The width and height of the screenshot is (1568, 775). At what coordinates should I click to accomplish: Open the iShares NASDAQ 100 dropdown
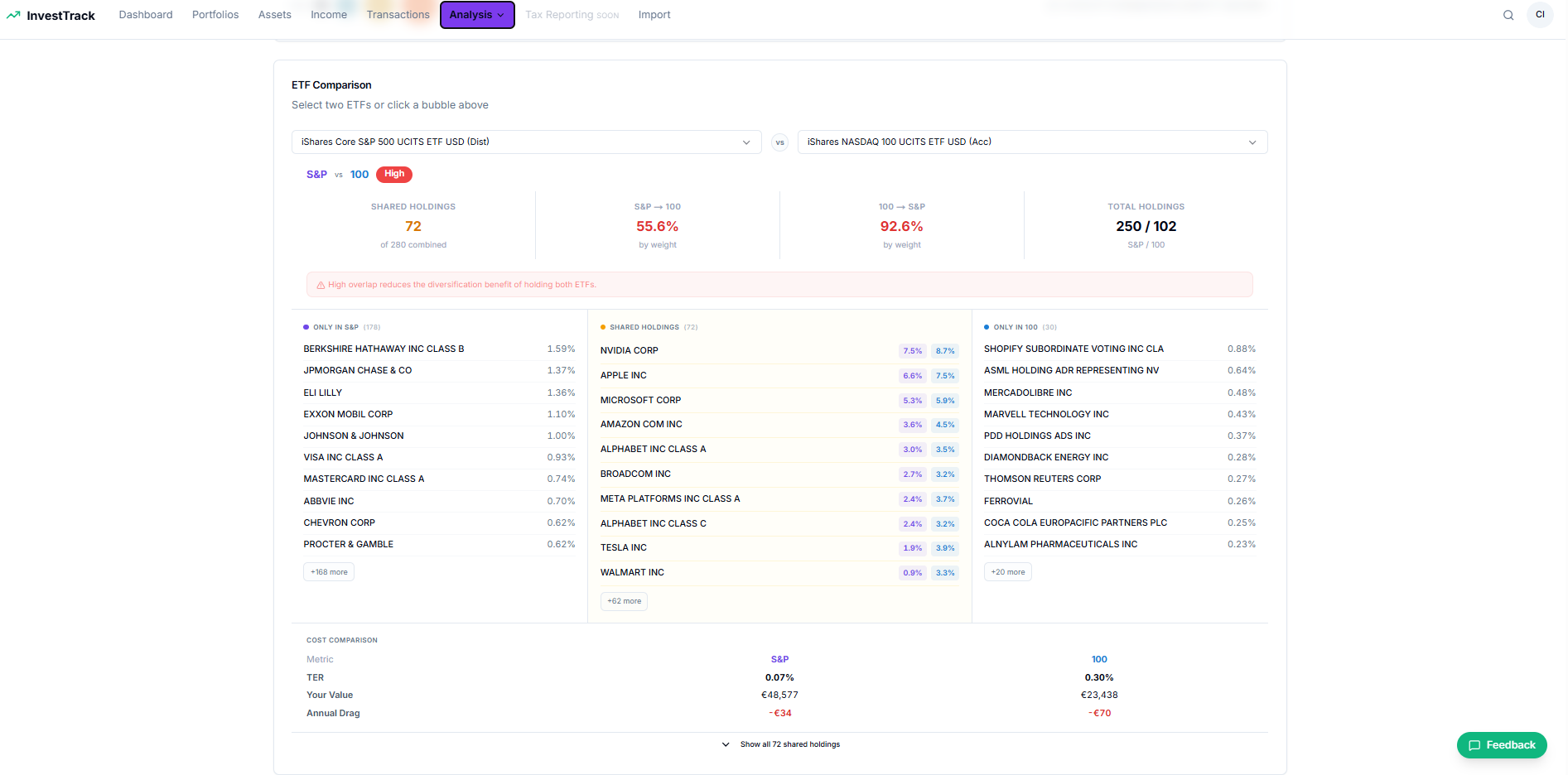point(1031,142)
